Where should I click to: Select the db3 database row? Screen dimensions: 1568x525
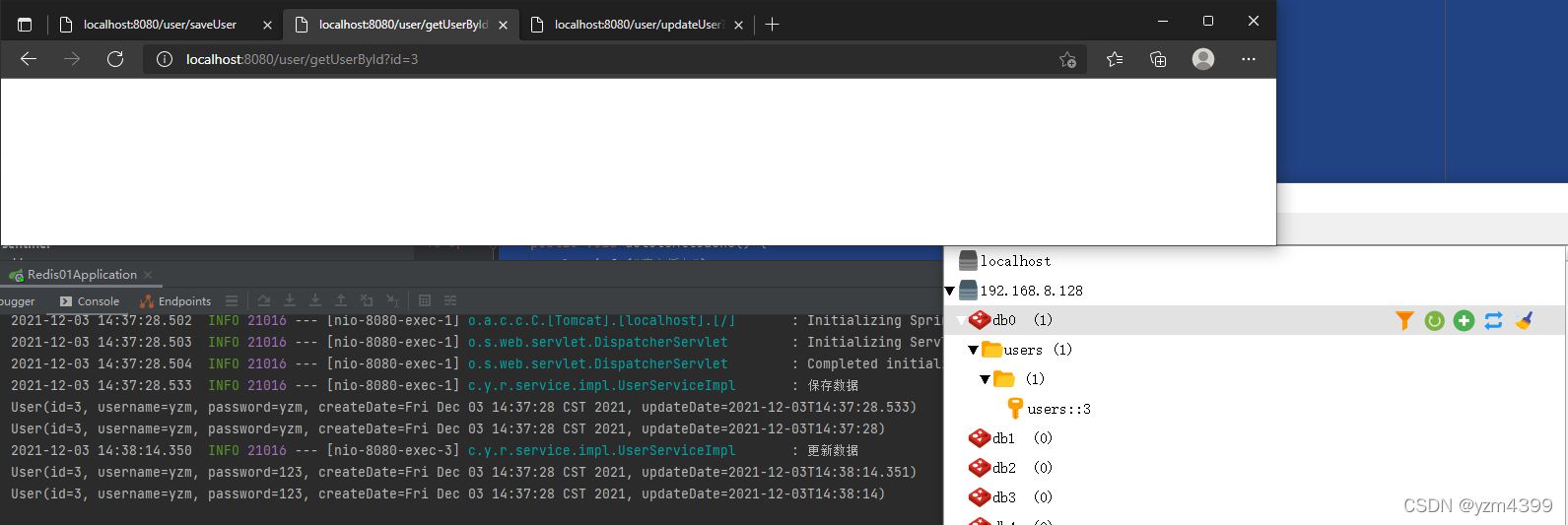coord(1010,496)
